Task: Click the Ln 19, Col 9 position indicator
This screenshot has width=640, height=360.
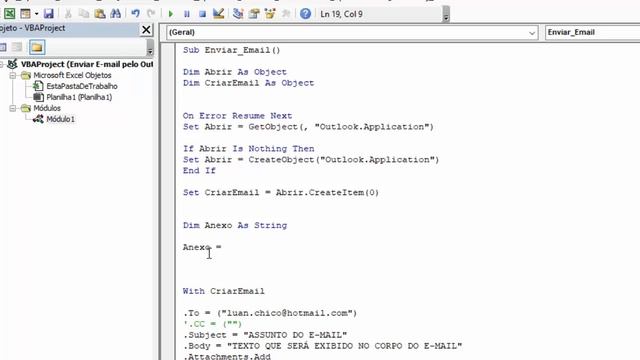Action: click(x=341, y=14)
